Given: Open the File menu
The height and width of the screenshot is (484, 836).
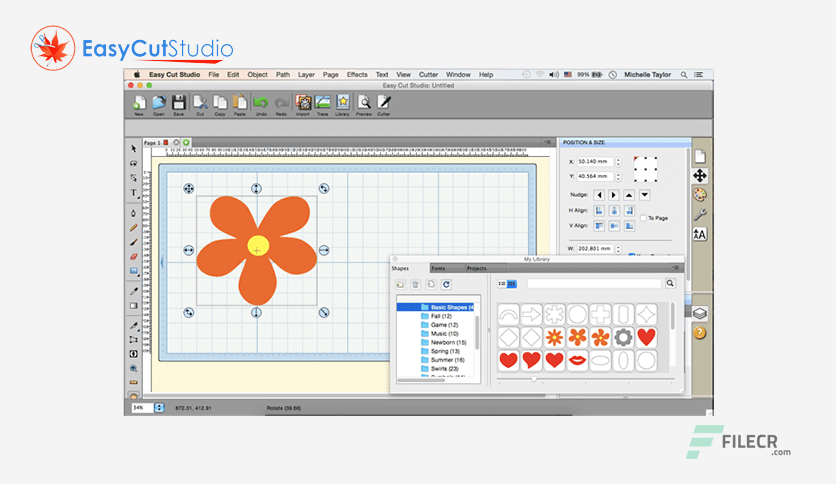Looking at the screenshot, I should click(214, 75).
